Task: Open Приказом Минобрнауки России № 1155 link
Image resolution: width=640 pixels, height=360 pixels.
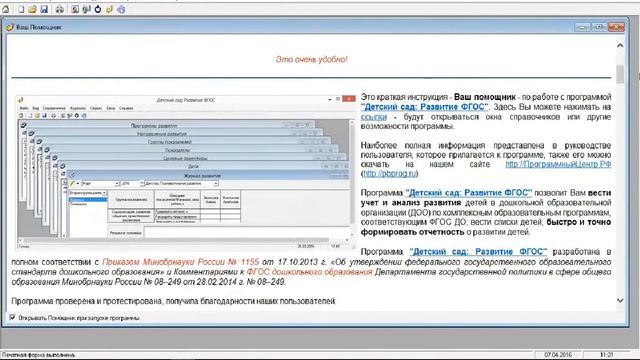Action: tap(180, 262)
